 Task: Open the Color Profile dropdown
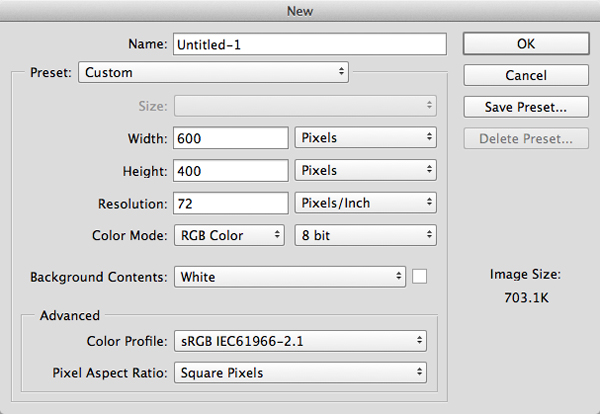click(300, 341)
